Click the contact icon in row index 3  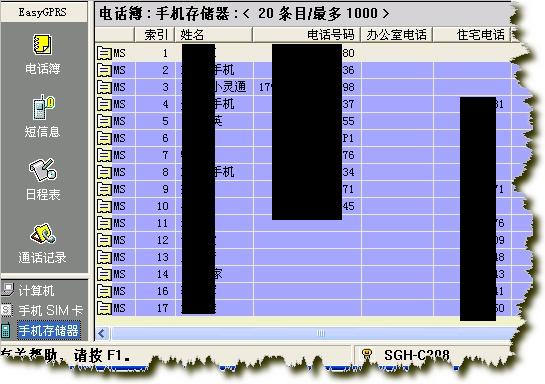coord(104,87)
